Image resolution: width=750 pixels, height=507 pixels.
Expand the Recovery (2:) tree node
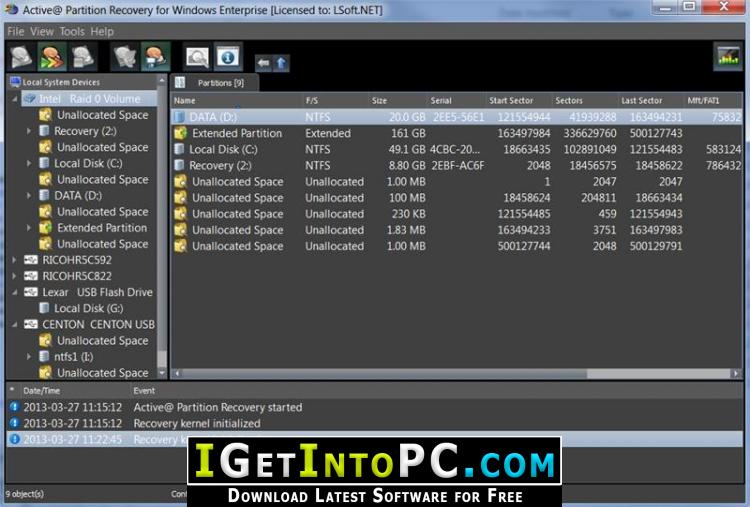29,131
